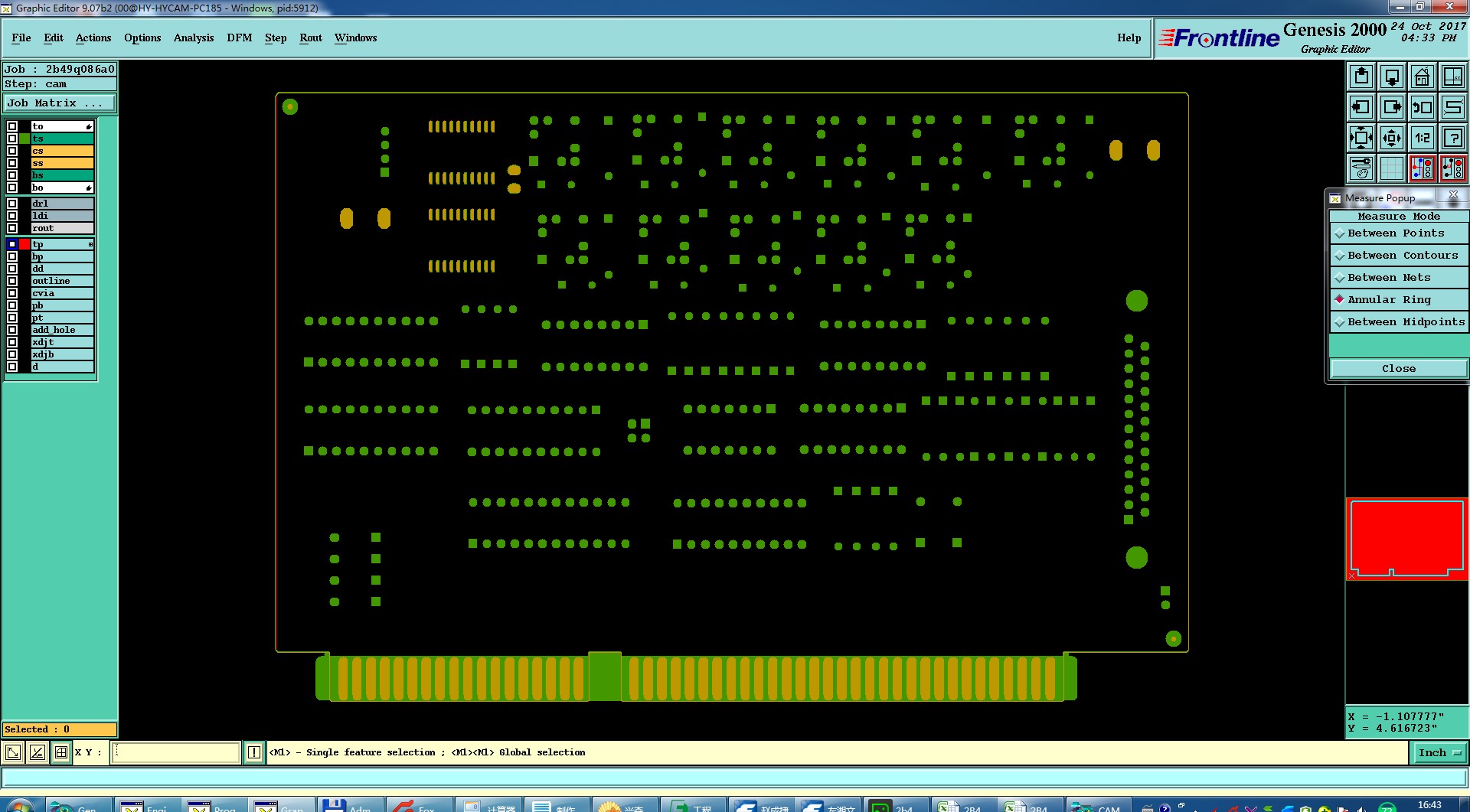Click the colored net traffic-light icon
The width and height of the screenshot is (1470, 812).
pos(1423,168)
